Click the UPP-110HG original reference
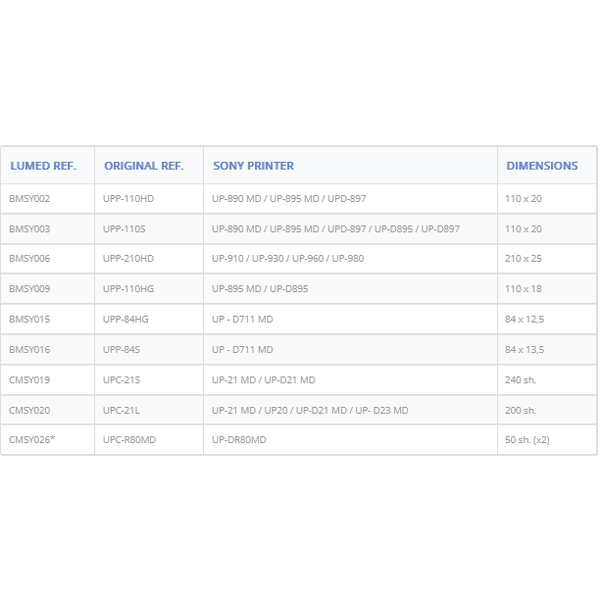This screenshot has width=600, height=600. (128, 289)
